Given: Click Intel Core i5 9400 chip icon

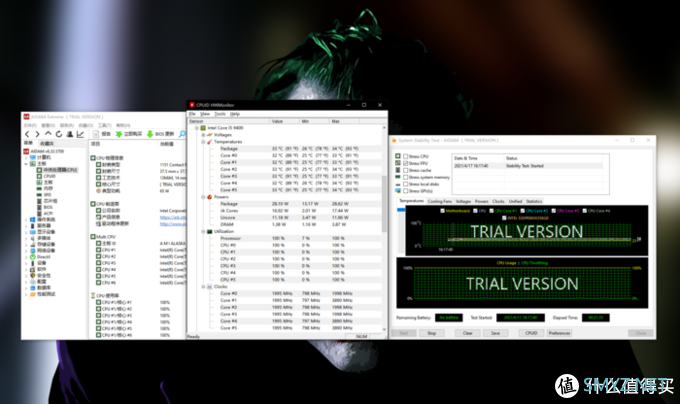Looking at the screenshot, I should (203, 128).
